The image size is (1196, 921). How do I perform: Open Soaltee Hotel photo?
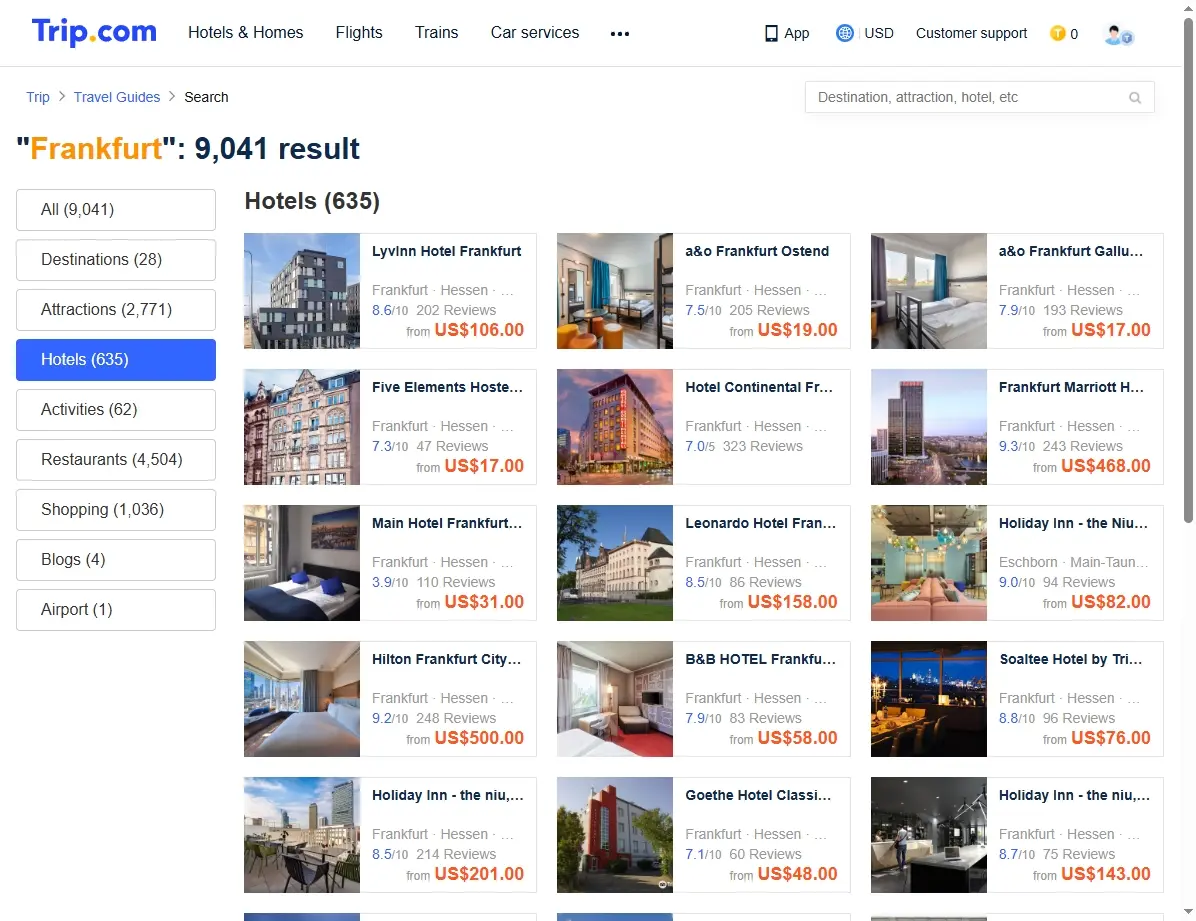point(929,699)
